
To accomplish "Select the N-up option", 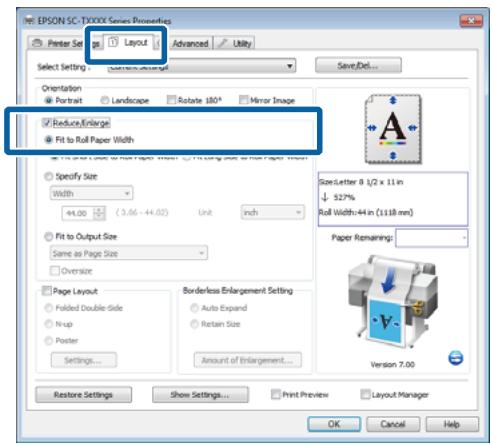I will click(x=49, y=324).
